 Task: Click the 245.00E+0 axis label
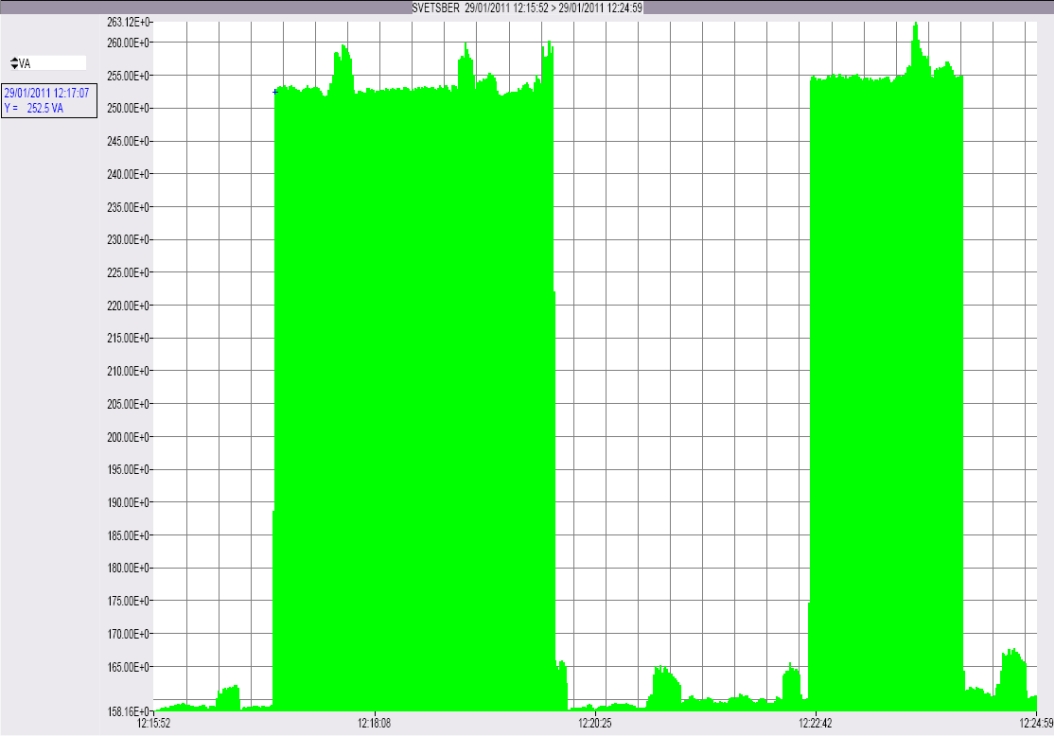click(x=128, y=141)
